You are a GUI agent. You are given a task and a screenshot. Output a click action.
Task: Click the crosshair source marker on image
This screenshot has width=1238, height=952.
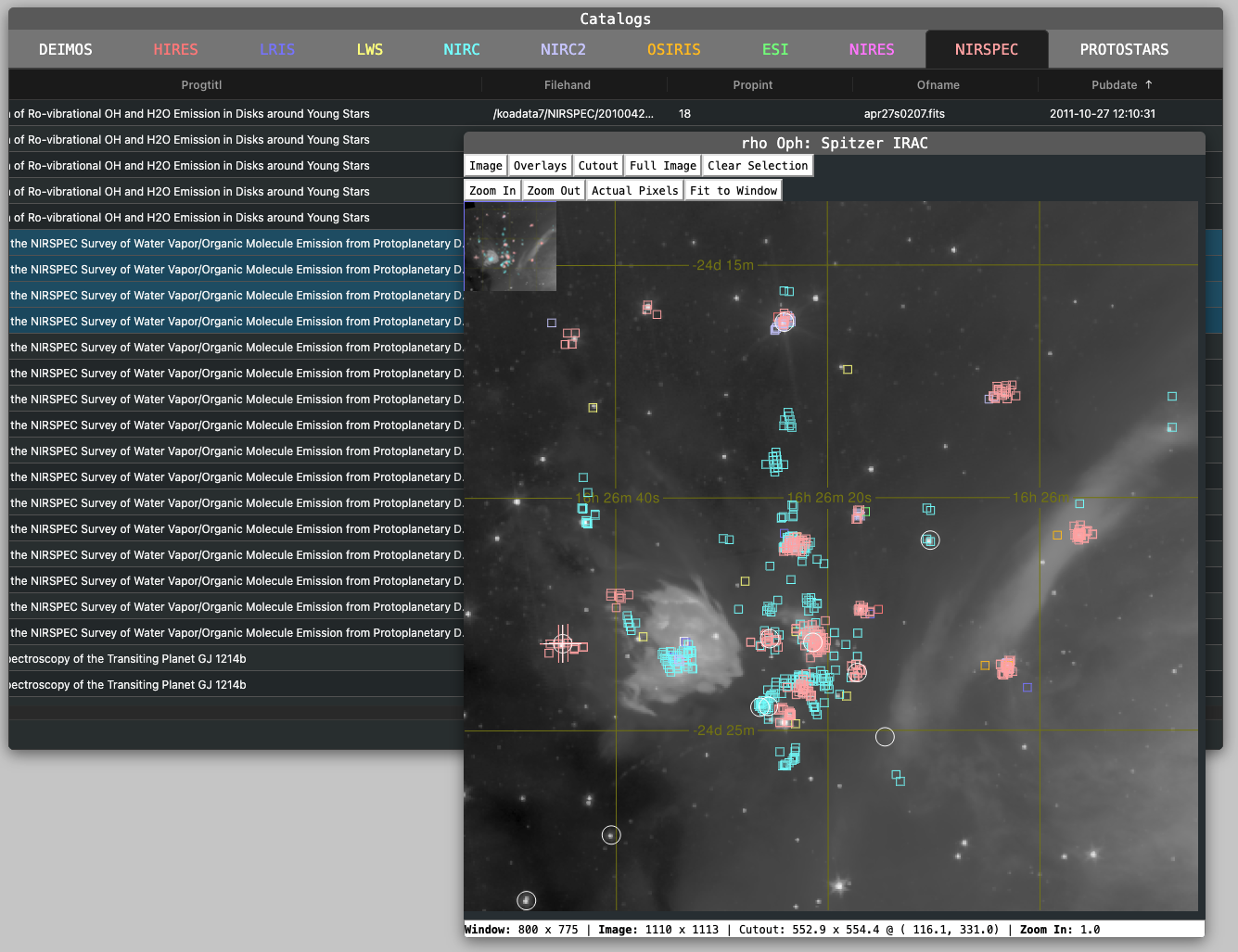click(x=562, y=644)
